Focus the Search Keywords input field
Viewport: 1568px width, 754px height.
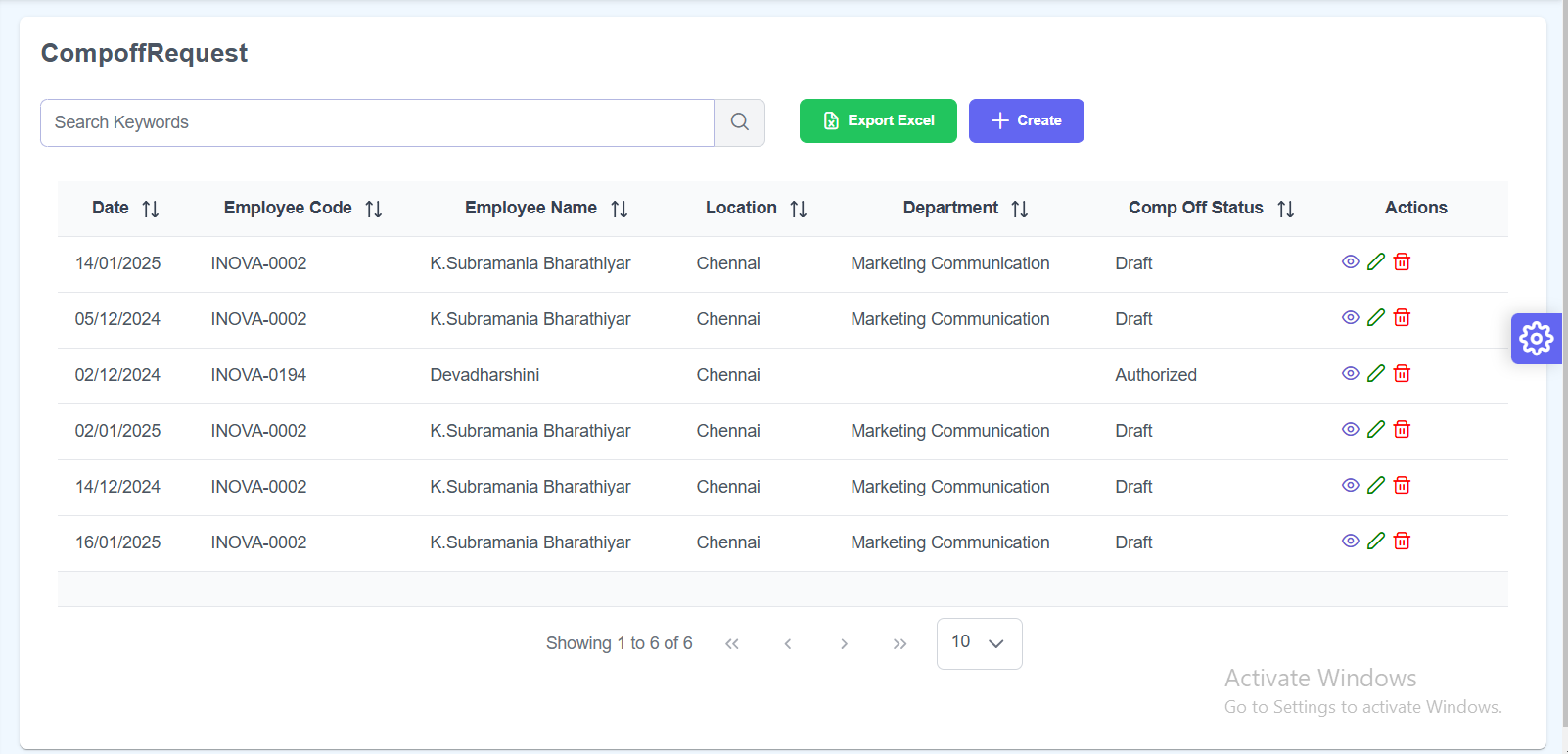tap(377, 122)
